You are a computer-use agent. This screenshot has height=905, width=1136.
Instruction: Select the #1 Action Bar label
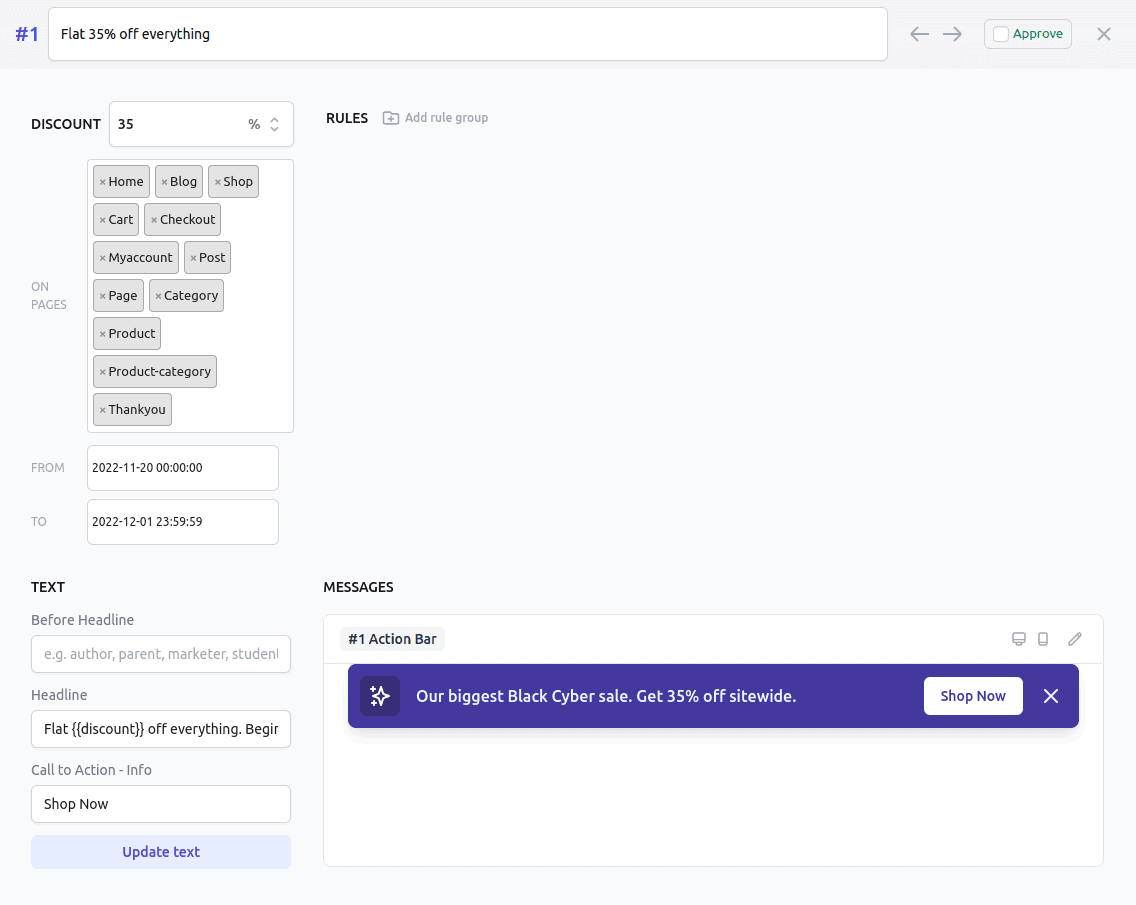coord(392,638)
